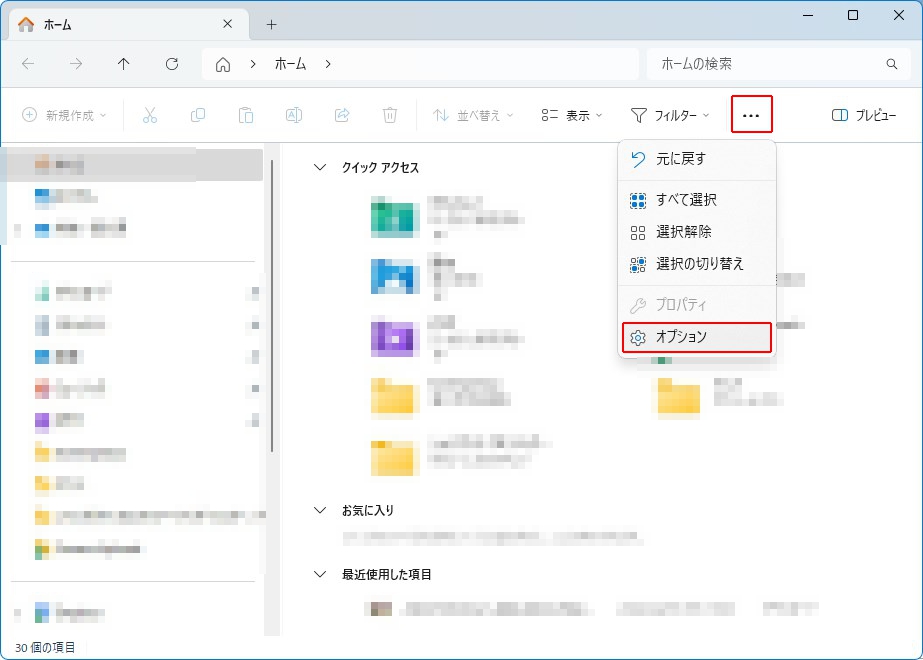Click the cut scissors icon

[150, 115]
